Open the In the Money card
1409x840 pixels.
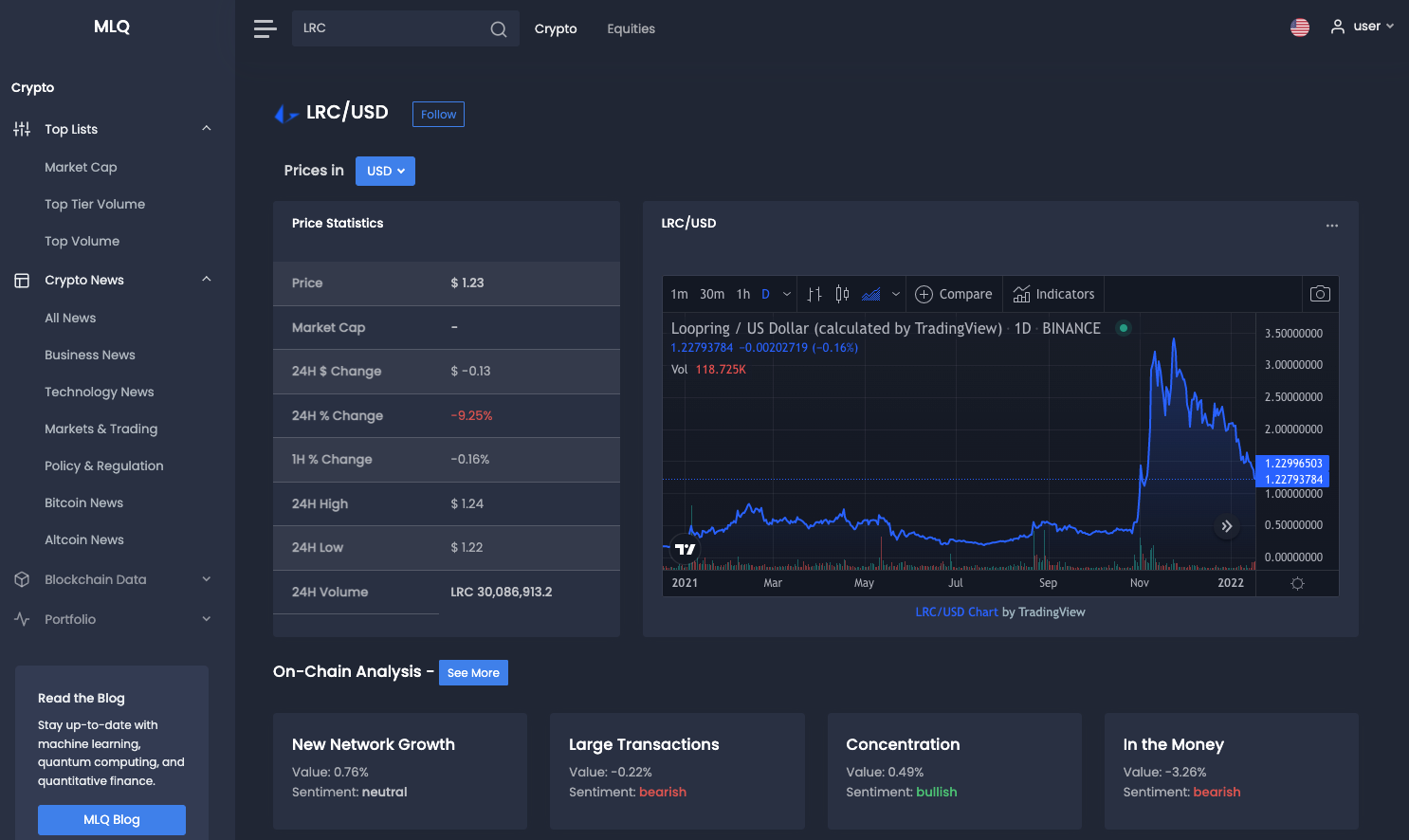[1232, 771]
